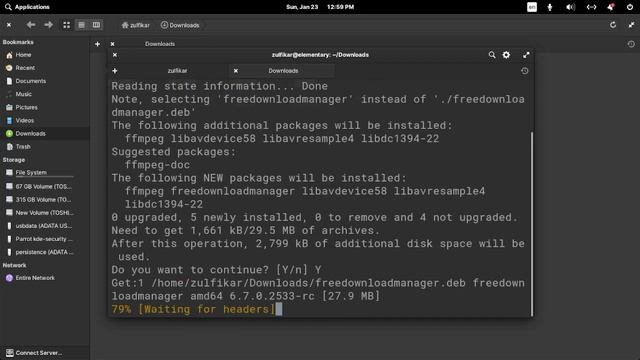Close the Downloads tab in Files window

pyautogui.click(x=113, y=44)
